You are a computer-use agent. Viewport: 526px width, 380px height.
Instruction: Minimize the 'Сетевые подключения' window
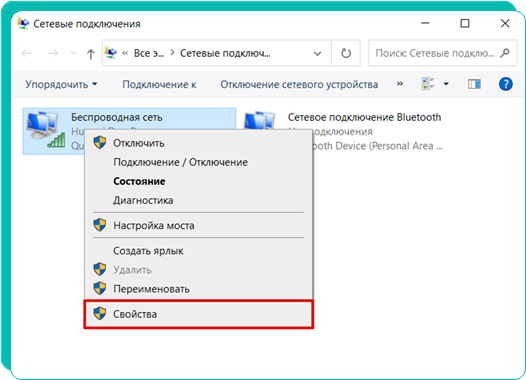(x=425, y=23)
